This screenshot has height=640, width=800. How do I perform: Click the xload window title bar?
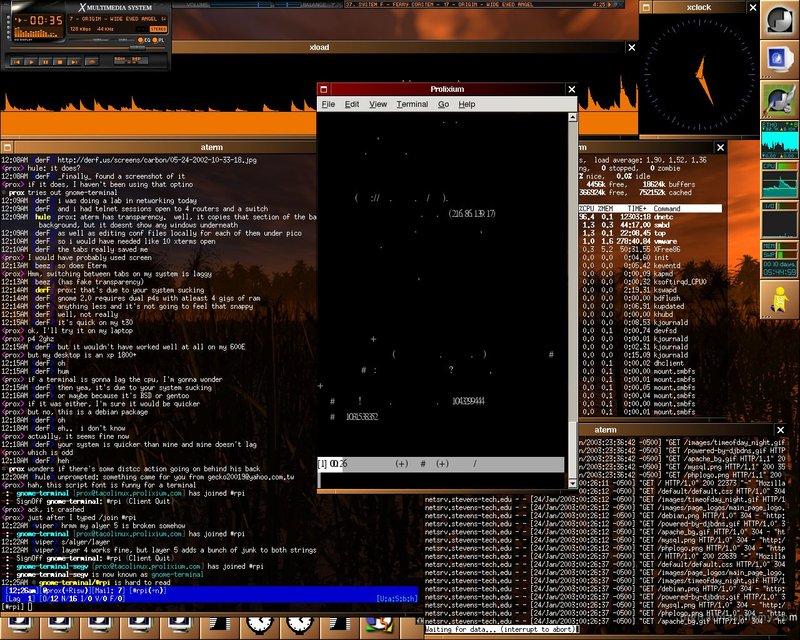pyautogui.click(x=399, y=47)
